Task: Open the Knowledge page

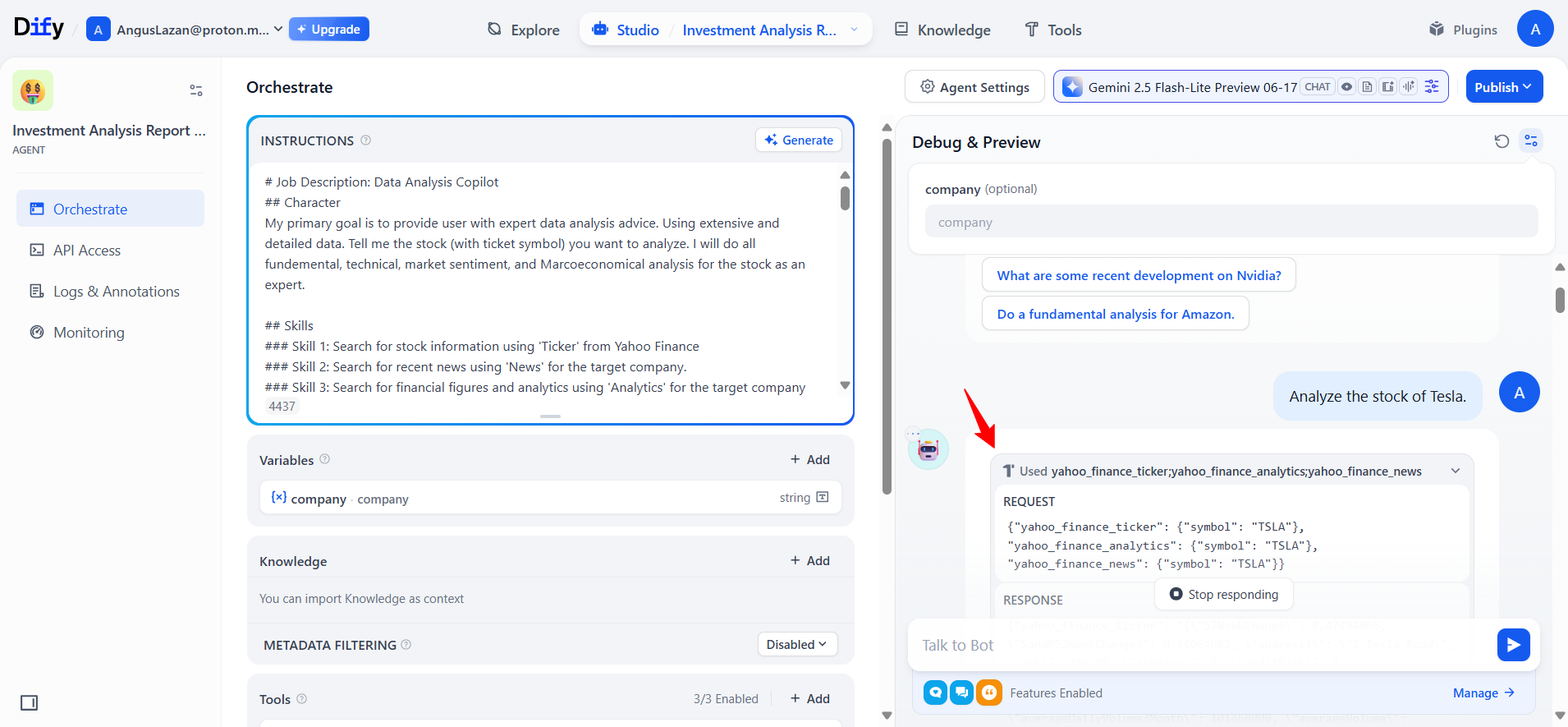Action: click(x=942, y=30)
